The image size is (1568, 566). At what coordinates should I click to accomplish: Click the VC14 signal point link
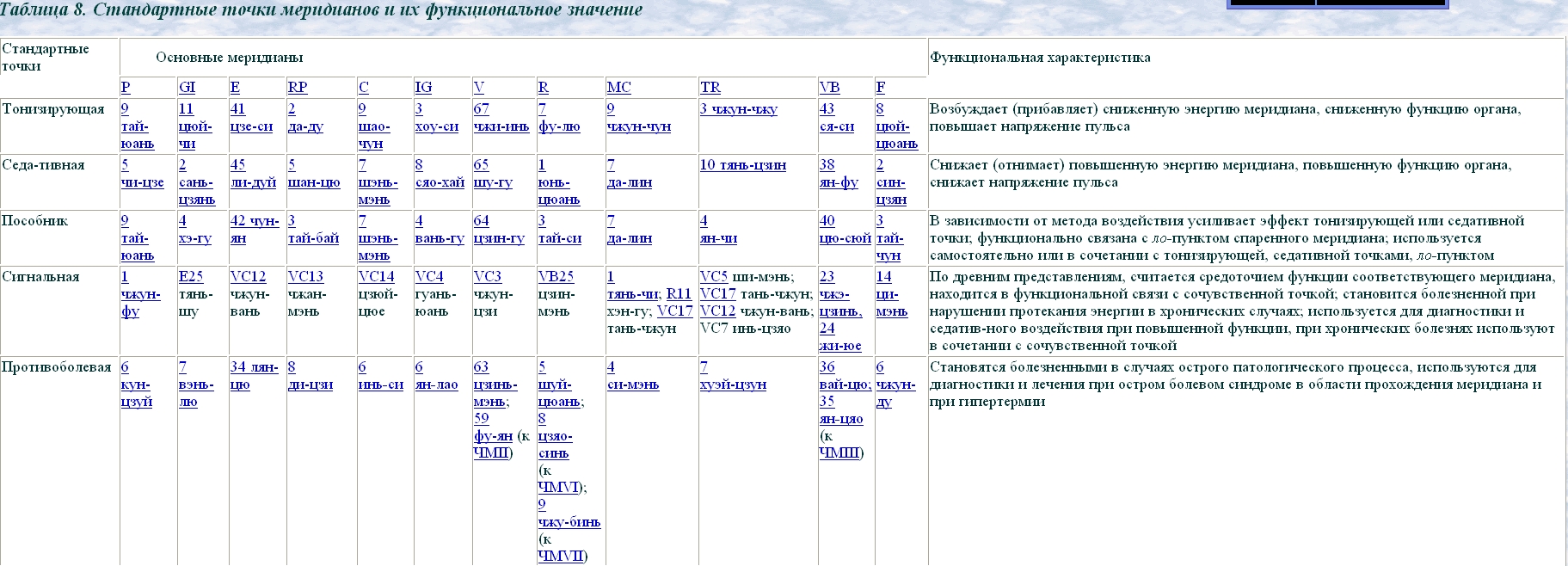tap(377, 277)
